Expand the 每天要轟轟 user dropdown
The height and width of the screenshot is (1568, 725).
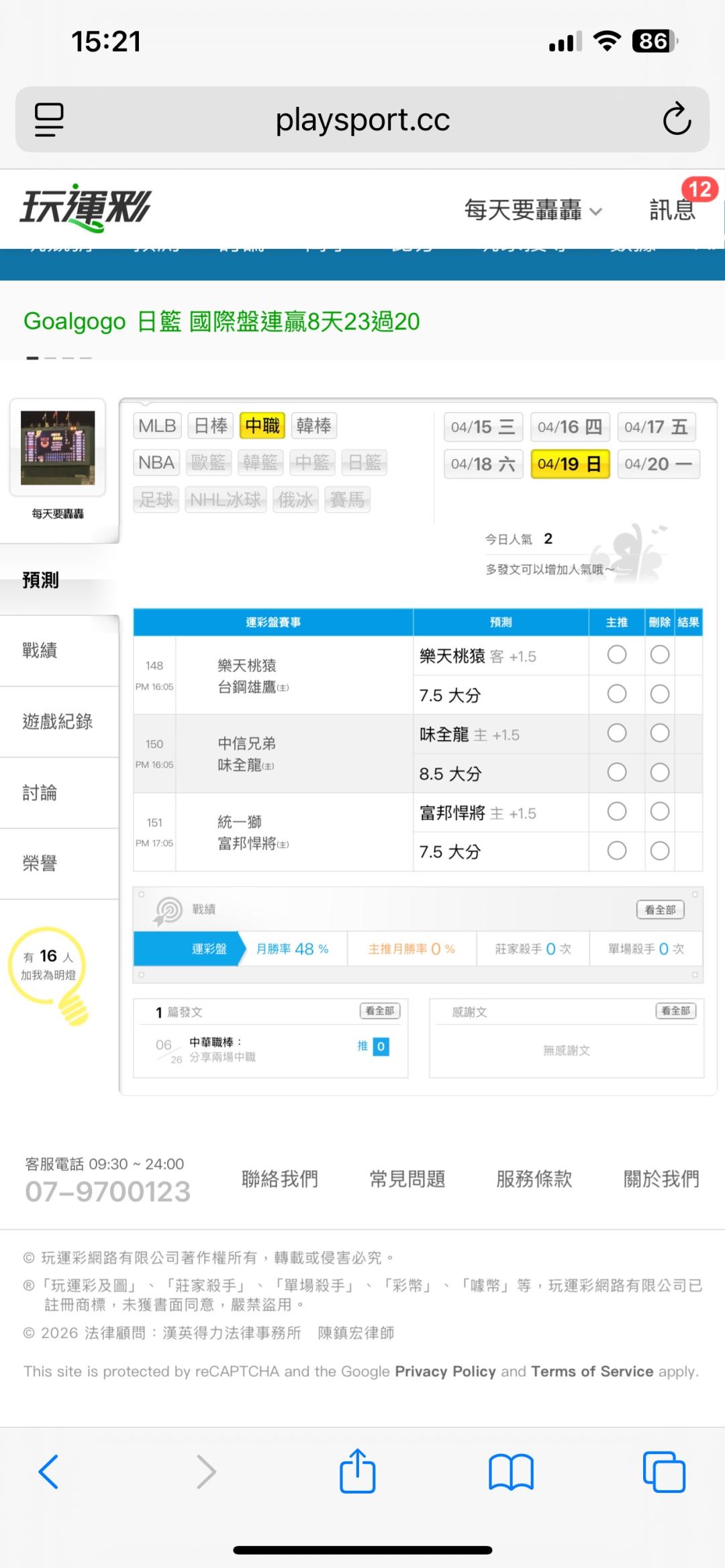[x=533, y=211]
